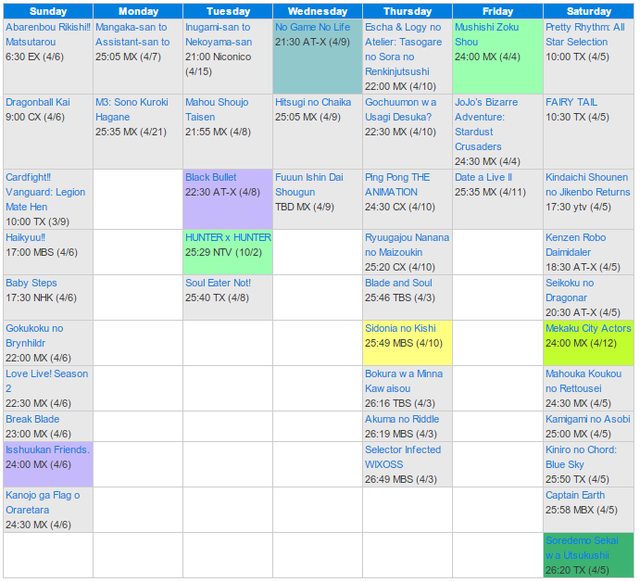The image size is (640, 582).
Task: Open the No Game No Life link
Action: (312, 27)
